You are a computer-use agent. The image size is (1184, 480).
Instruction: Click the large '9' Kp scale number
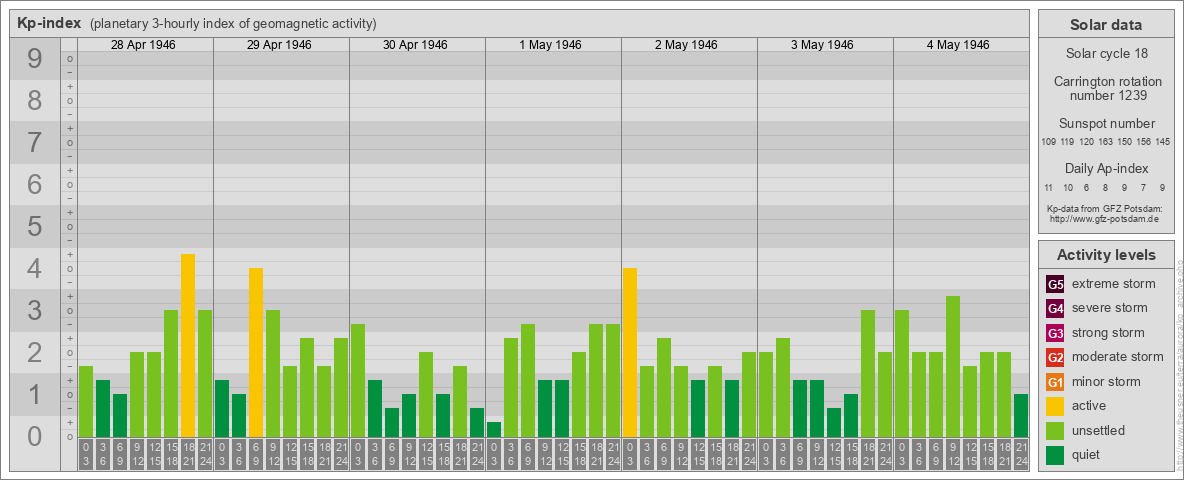pos(34,59)
